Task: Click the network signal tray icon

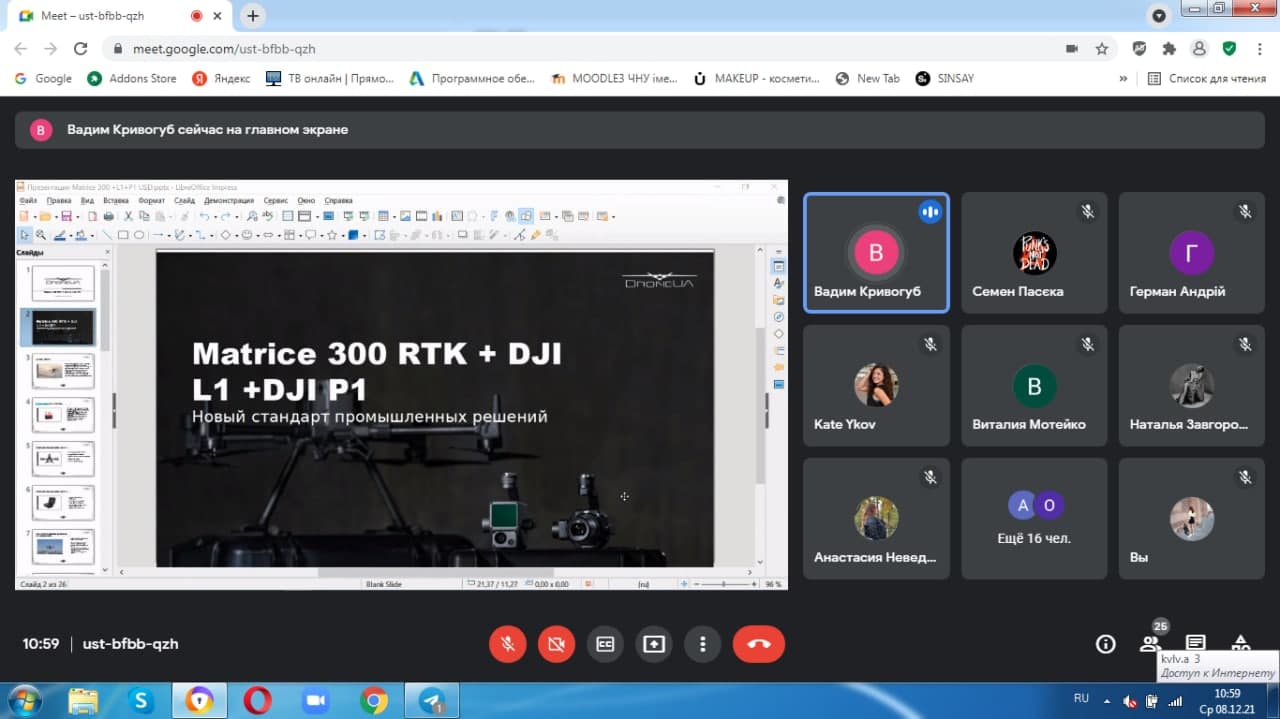Action: click(x=1174, y=700)
